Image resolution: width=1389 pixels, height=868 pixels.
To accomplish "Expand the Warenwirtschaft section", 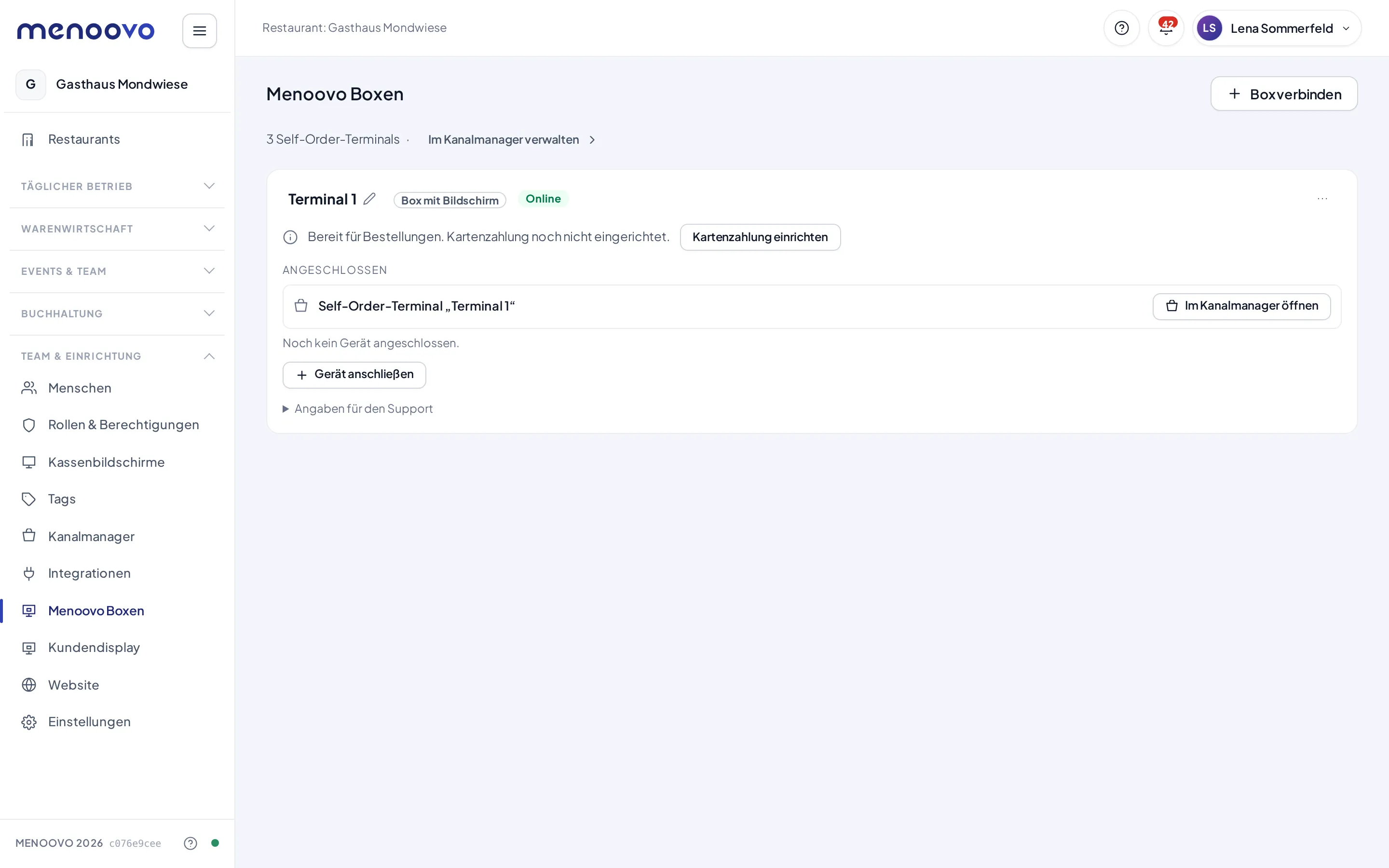I will pos(117,229).
